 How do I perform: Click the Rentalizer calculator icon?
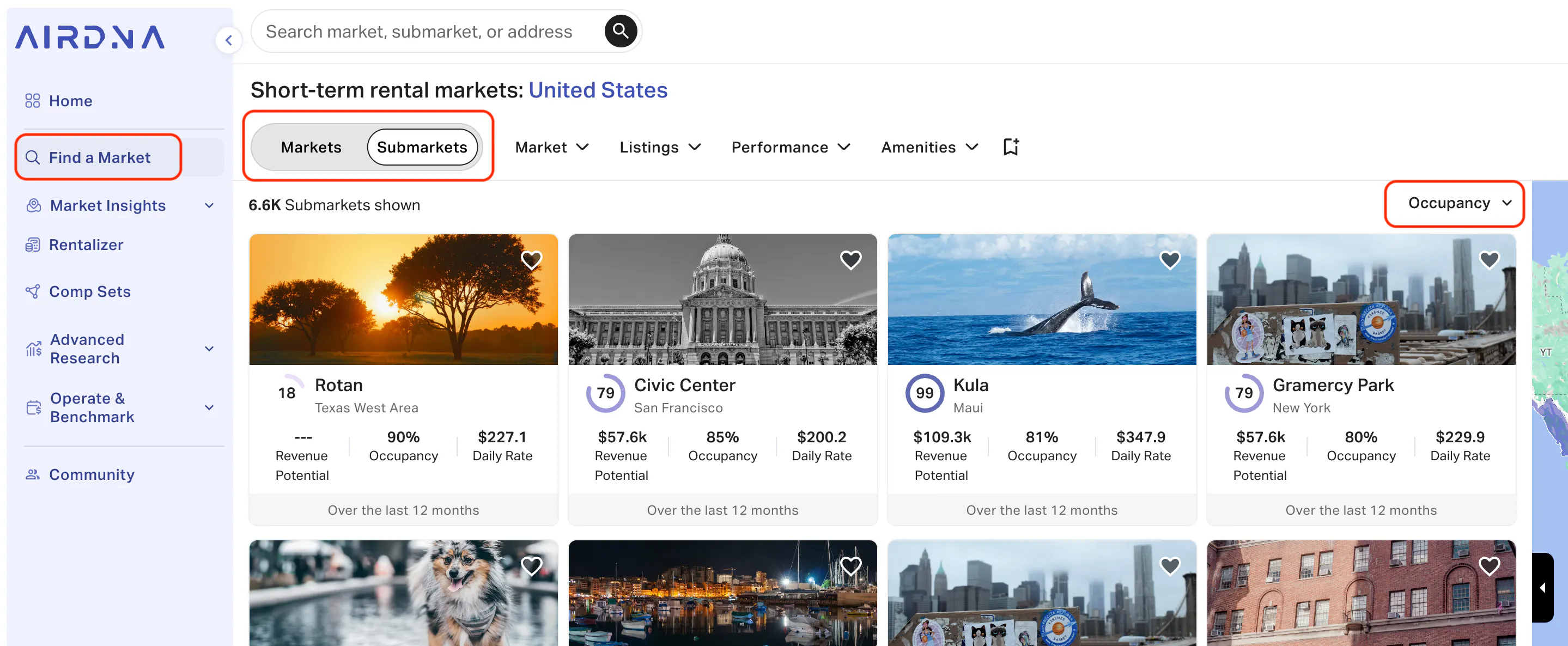(32, 245)
